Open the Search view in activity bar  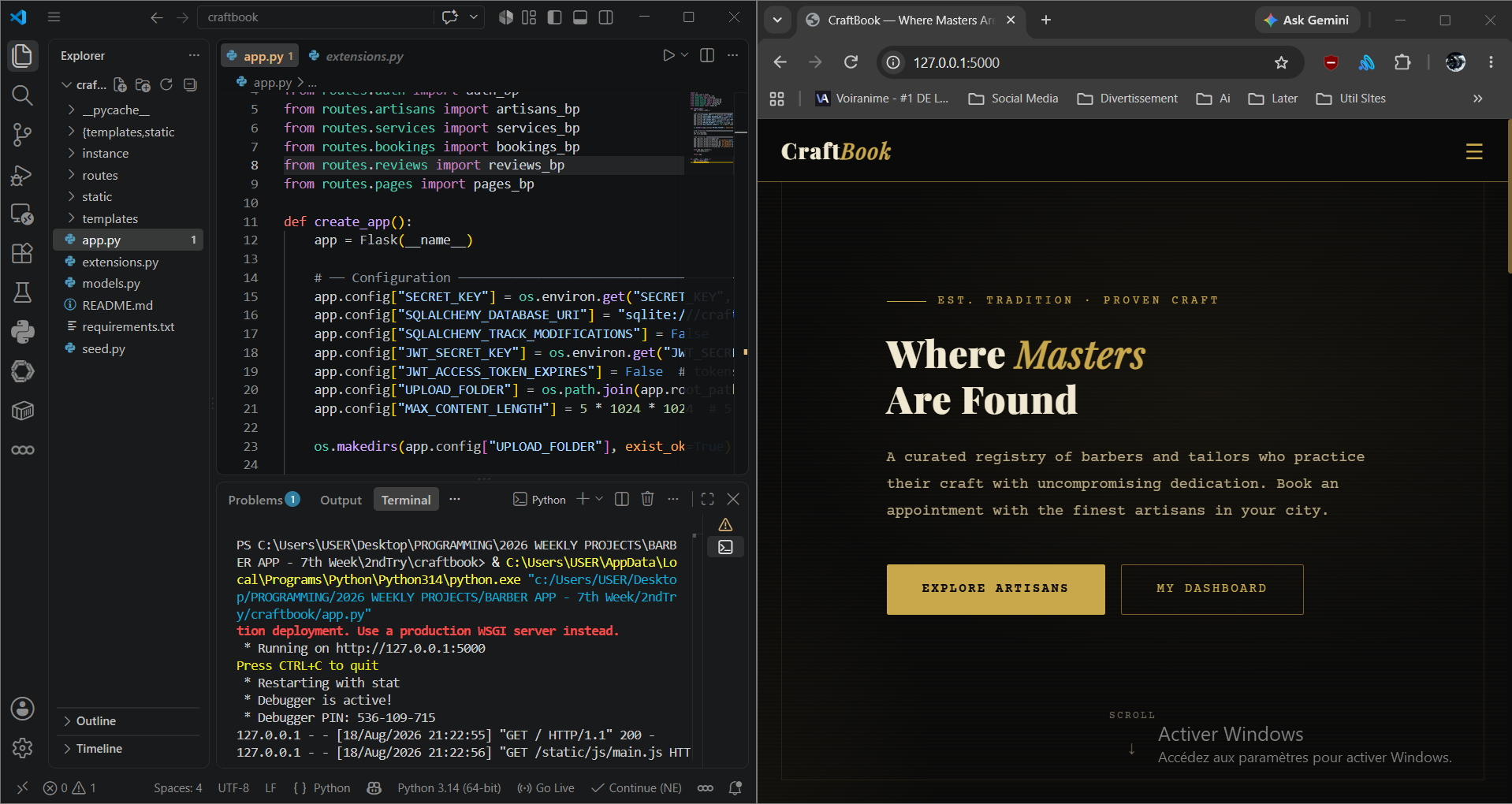point(22,95)
